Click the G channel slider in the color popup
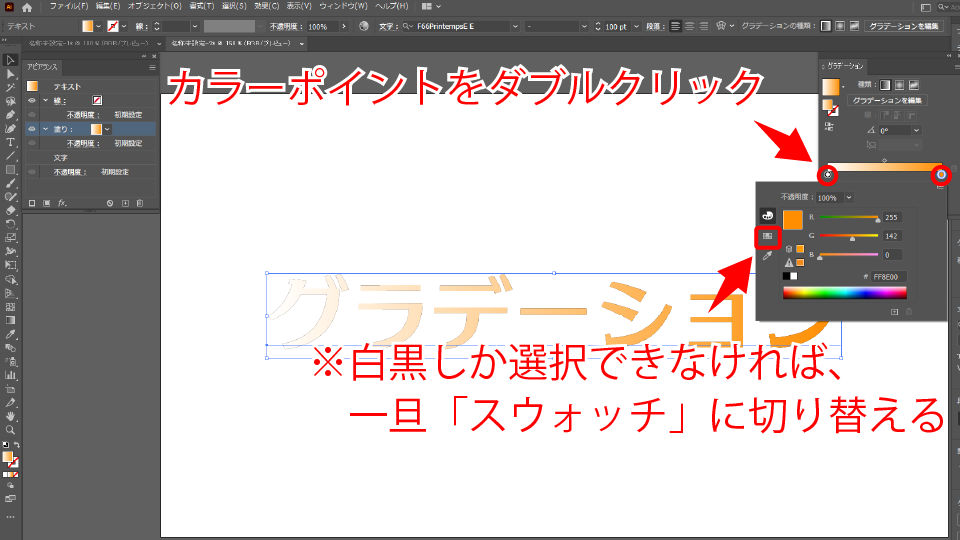This screenshot has width=960, height=540. pyautogui.click(x=849, y=236)
